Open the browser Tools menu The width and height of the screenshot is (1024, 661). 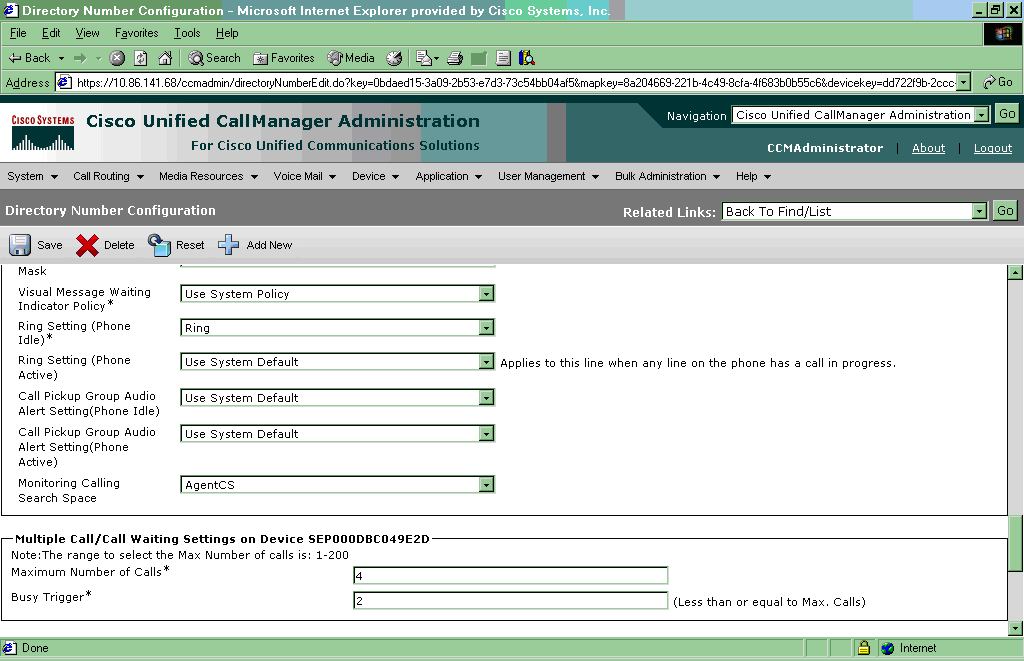[187, 33]
